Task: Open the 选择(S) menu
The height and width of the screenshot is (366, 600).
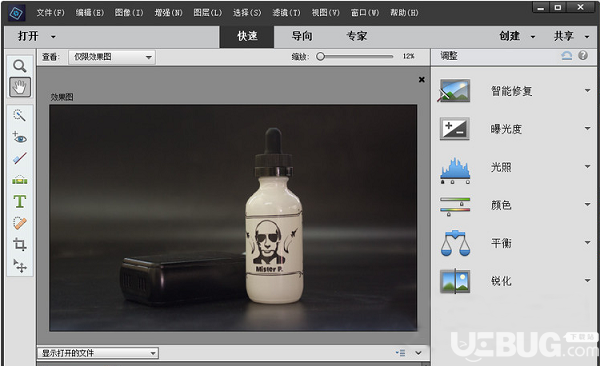Action: (247, 13)
